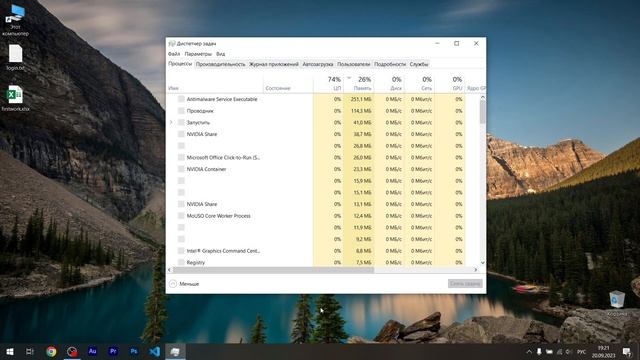This screenshot has height=360, width=640.
Task: Collapse details with the Меньше toggle
Action: point(184,284)
